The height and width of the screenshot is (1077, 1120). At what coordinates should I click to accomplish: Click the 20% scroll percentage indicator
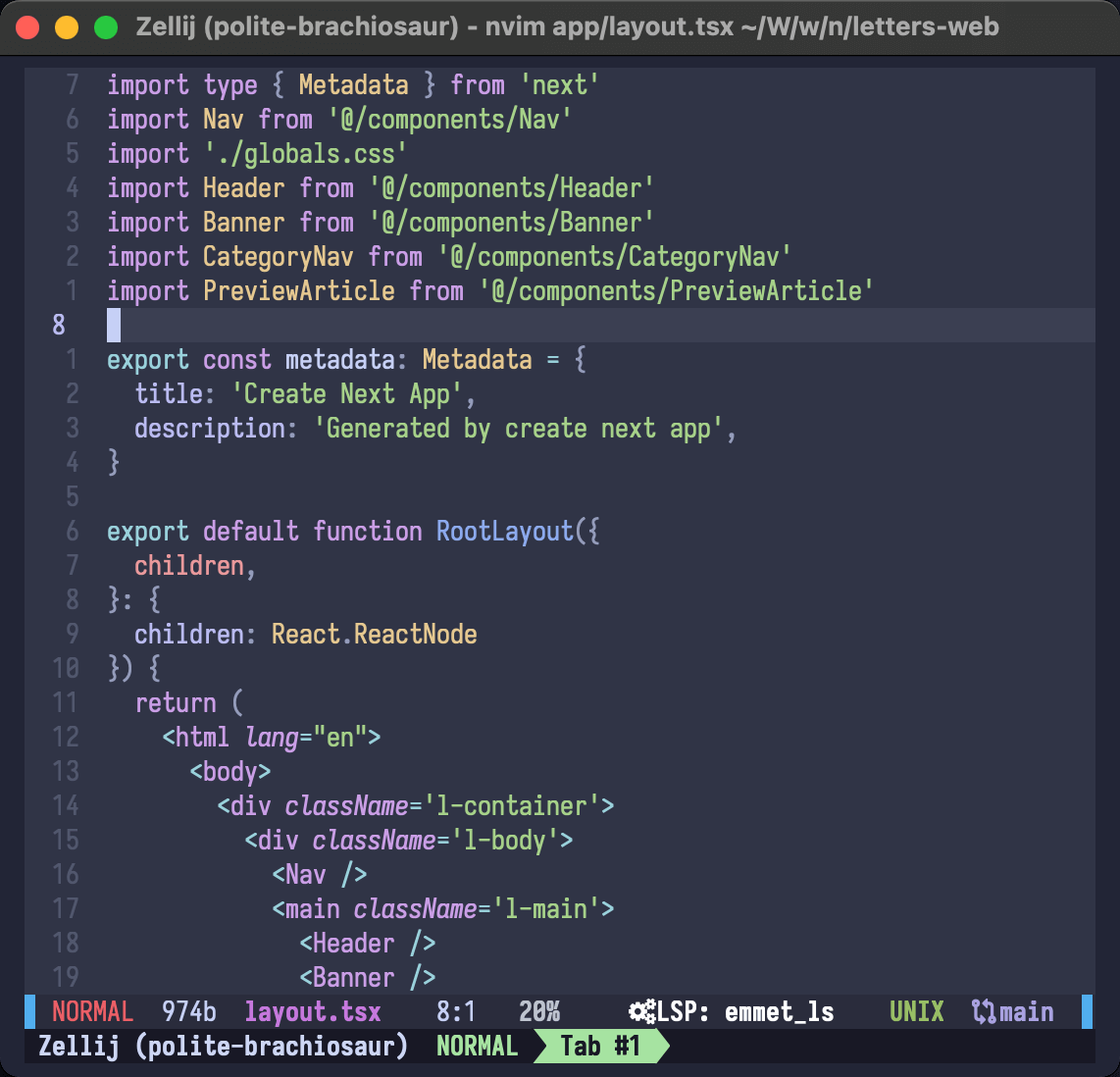(x=539, y=1012)
